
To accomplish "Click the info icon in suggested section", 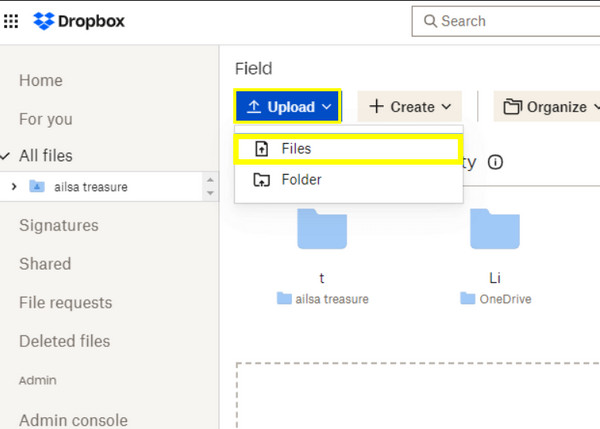I will tap(496, 162).
